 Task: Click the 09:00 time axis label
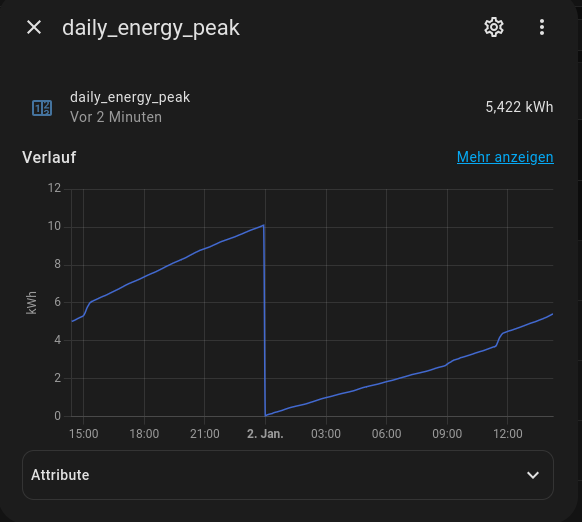click(x=447, y=434)
